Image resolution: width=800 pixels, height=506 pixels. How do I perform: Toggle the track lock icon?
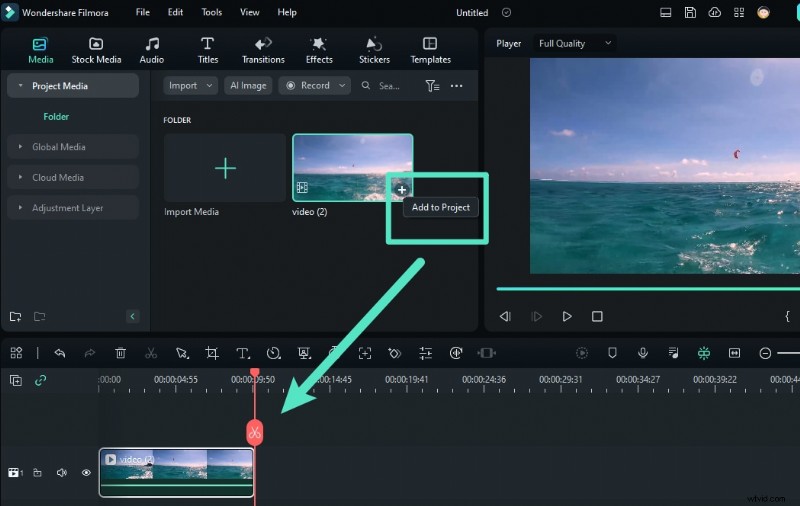tap(37, 472)
